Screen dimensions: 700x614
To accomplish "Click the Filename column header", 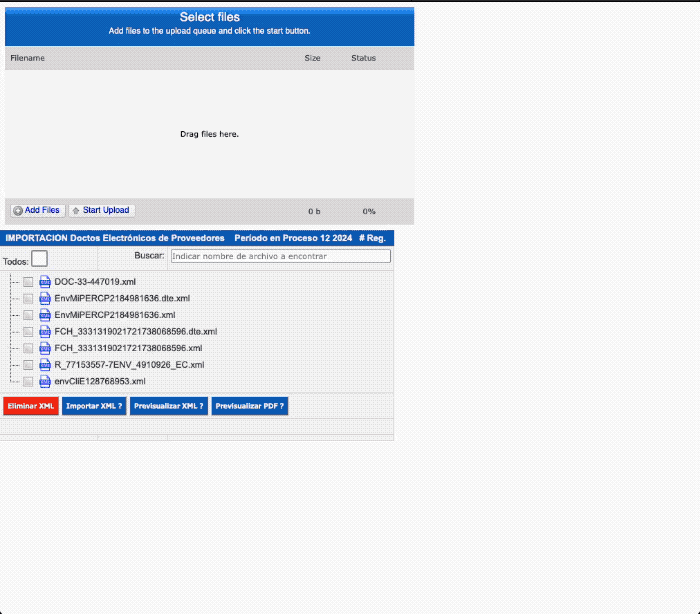I will click(27, 58).
